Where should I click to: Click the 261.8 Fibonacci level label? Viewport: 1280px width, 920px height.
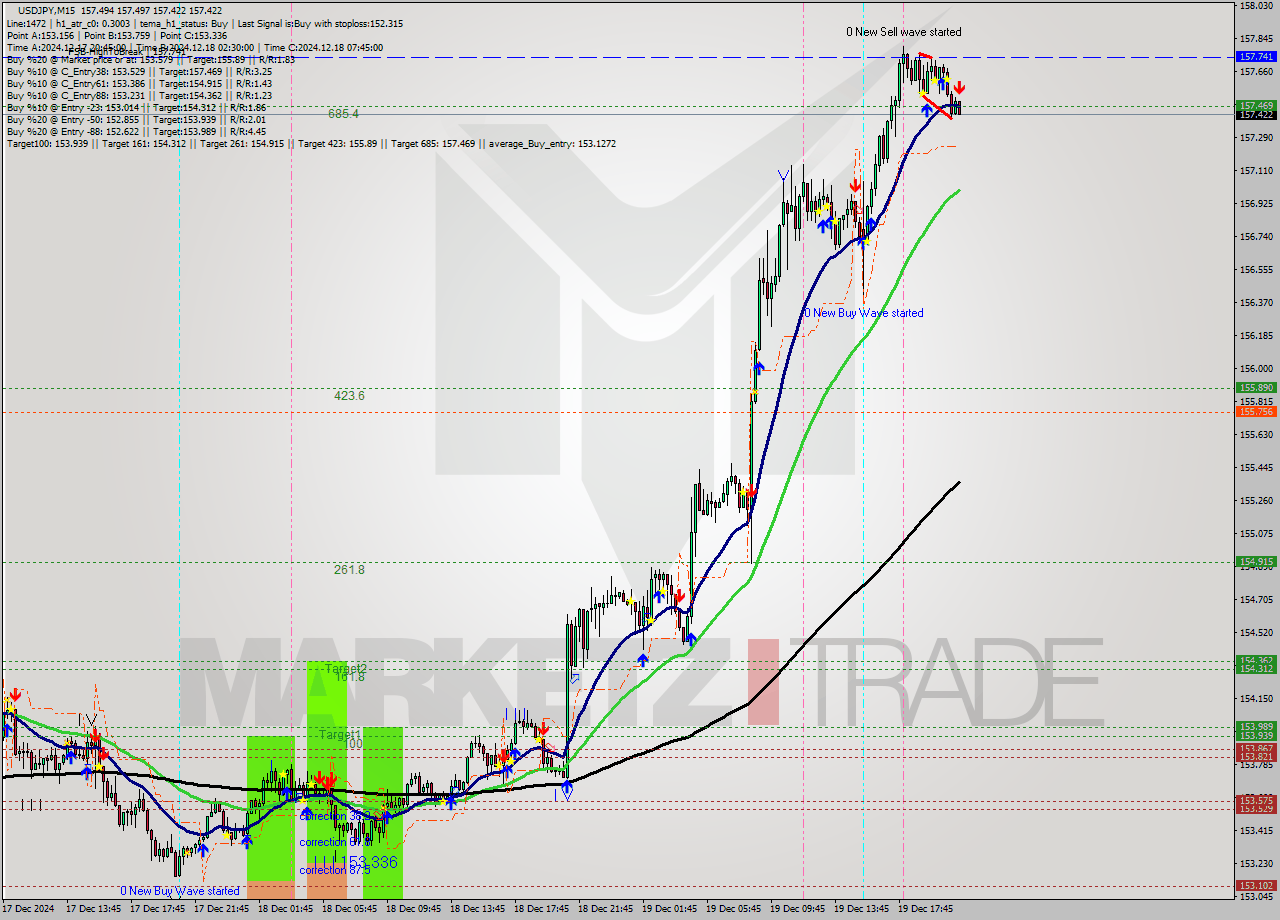[349, 570]
